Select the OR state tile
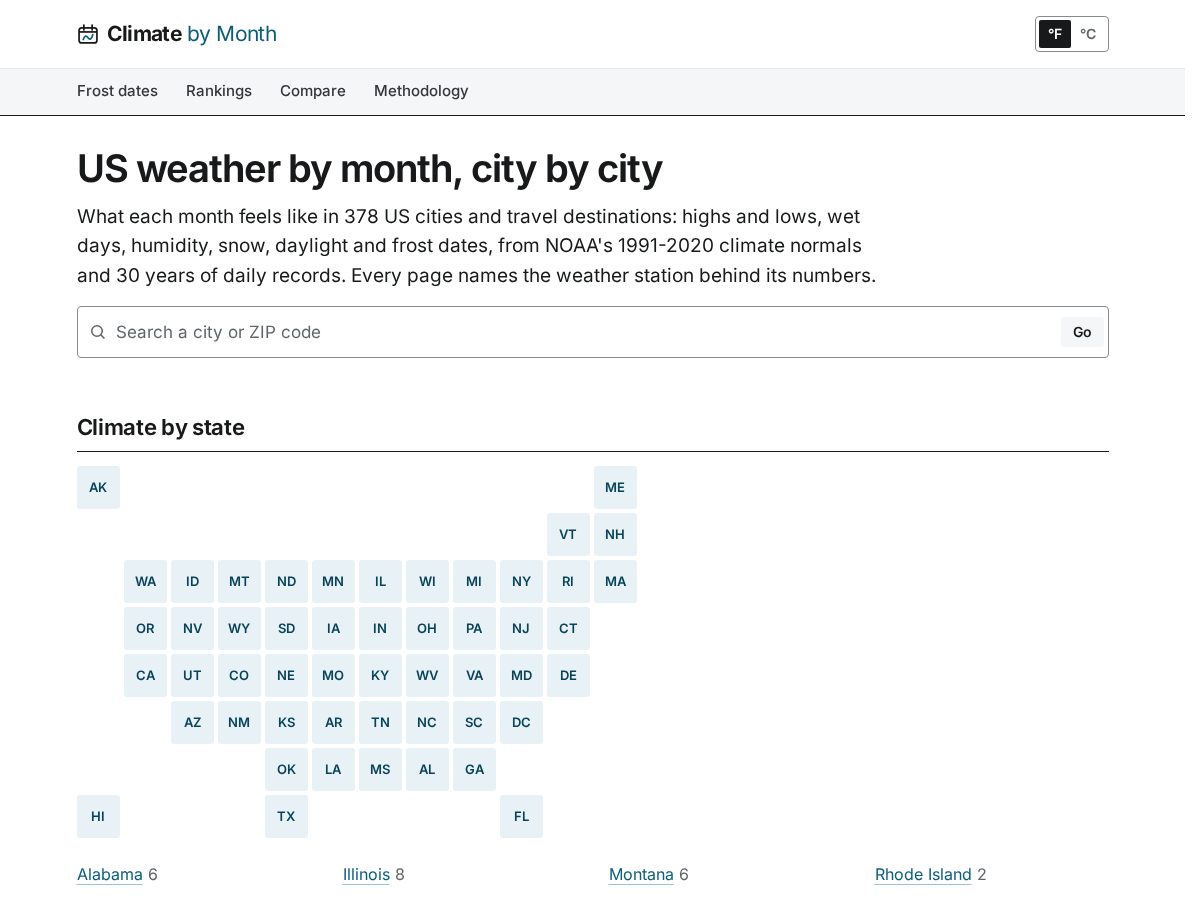Screen dimensions: 1200x900 (x=145, y=629)
